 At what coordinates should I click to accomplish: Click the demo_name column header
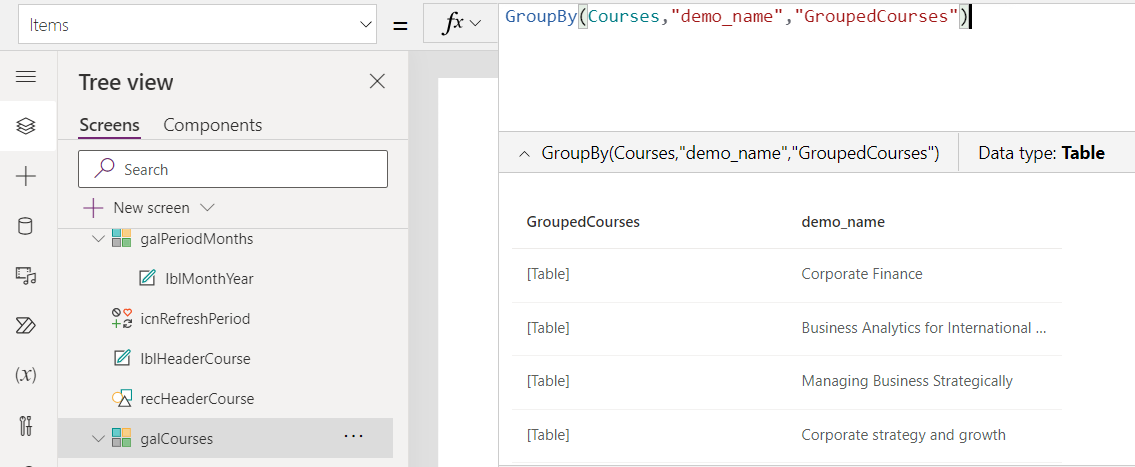point(843,222)
